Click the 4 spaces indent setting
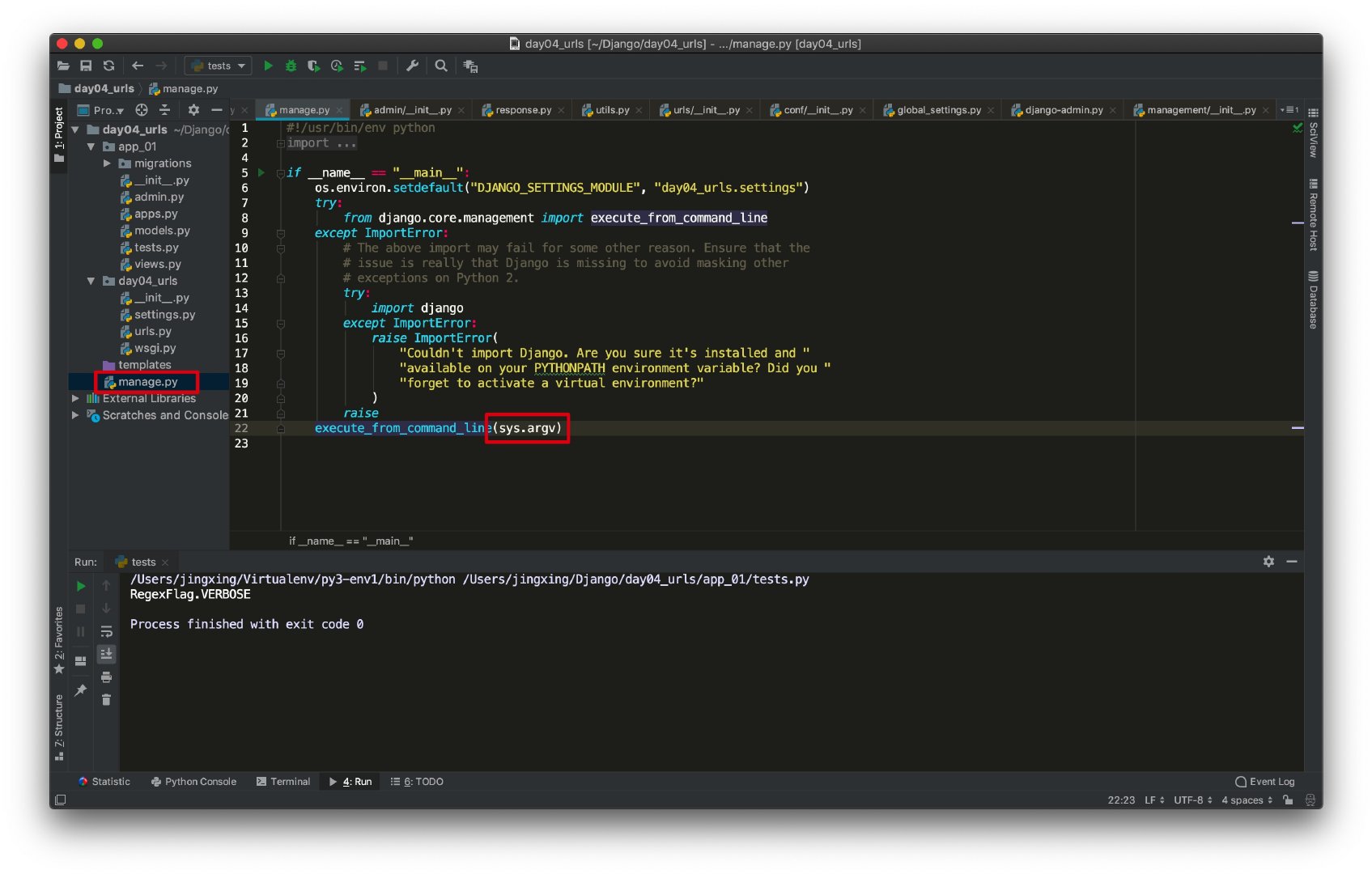The image size is (1372, 874). (1247, 800)
